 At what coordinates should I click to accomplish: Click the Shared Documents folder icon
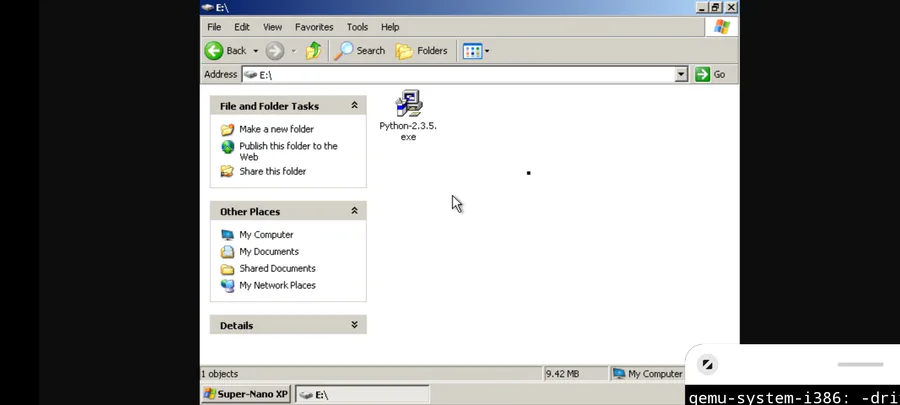click(228, 268)
